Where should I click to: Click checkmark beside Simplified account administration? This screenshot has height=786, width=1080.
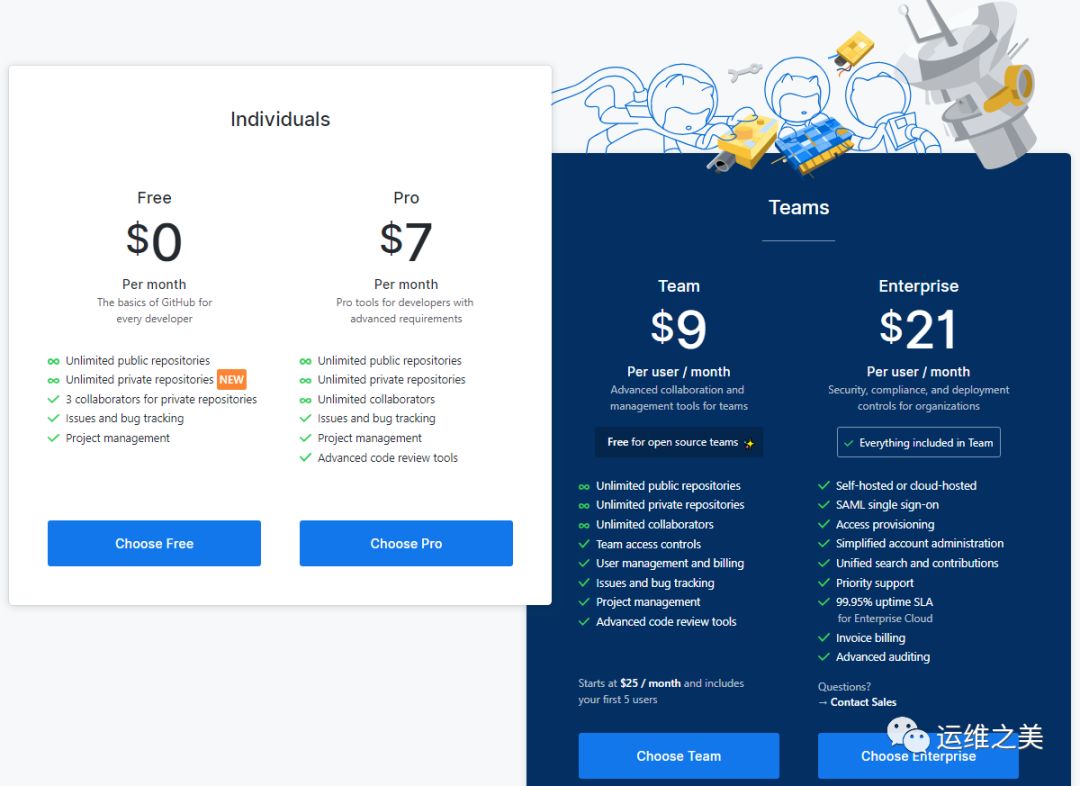pos(823,544)
